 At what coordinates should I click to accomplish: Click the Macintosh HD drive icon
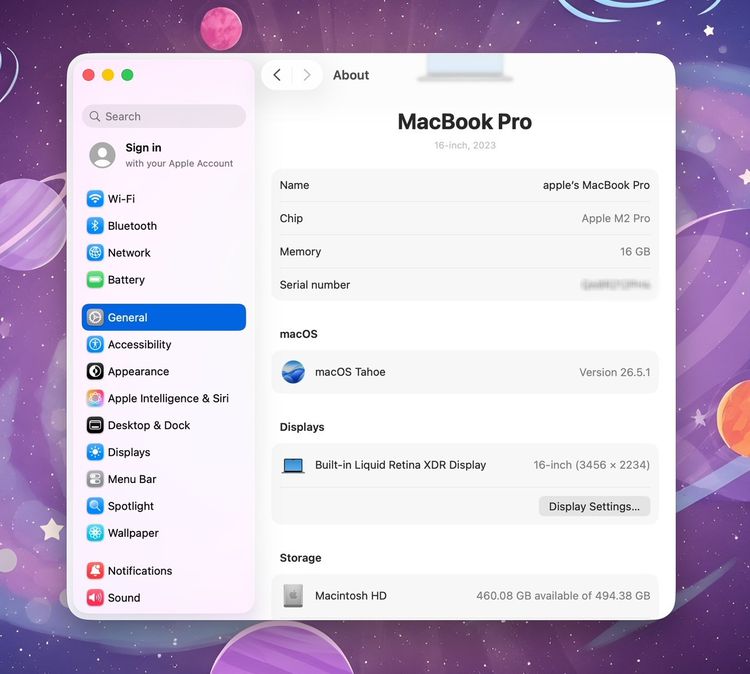click(293, 596)
